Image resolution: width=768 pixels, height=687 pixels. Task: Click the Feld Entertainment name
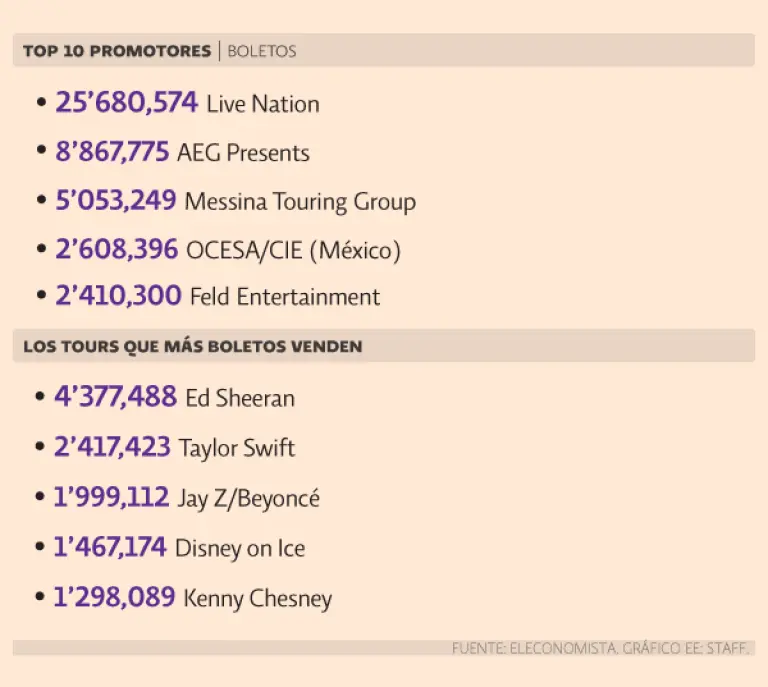click(285, 297)
